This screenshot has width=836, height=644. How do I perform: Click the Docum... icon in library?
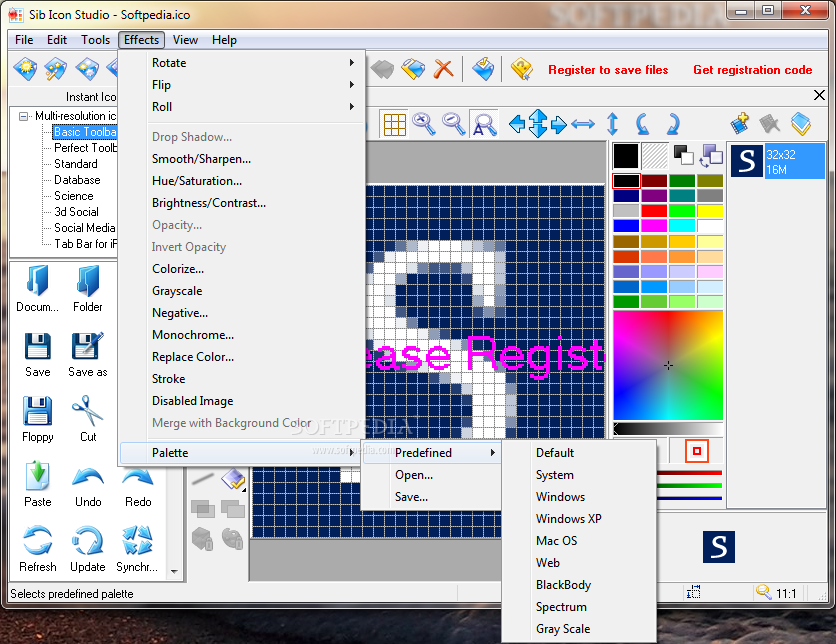pos(37,288)
